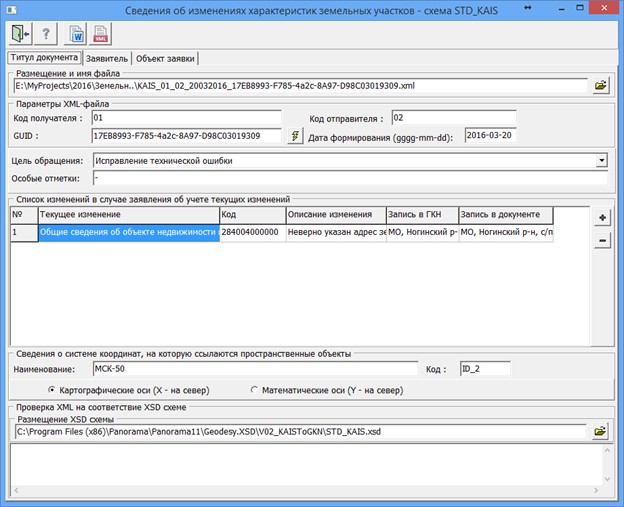Add a change row with plus button
Viewport: 624px width, 507px height.
pos(602,218)
